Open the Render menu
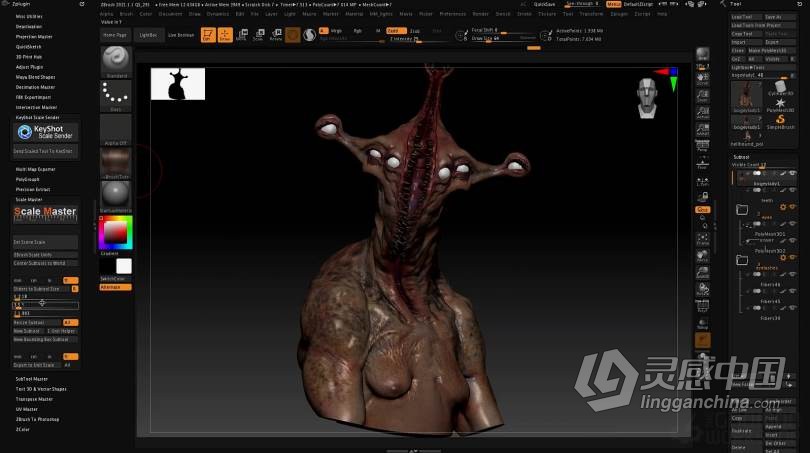Image resolution: width=810 pixels, height=453 pixels. pos(480,14)
